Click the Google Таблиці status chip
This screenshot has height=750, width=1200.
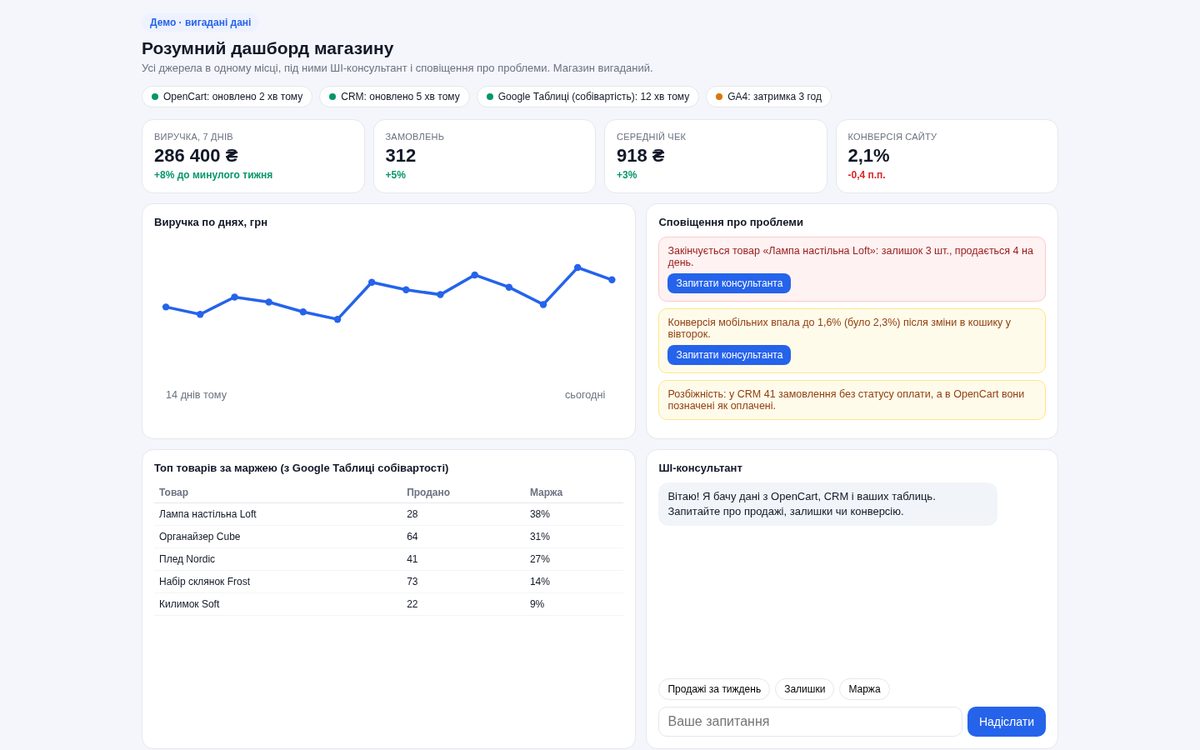coord(587,97)
